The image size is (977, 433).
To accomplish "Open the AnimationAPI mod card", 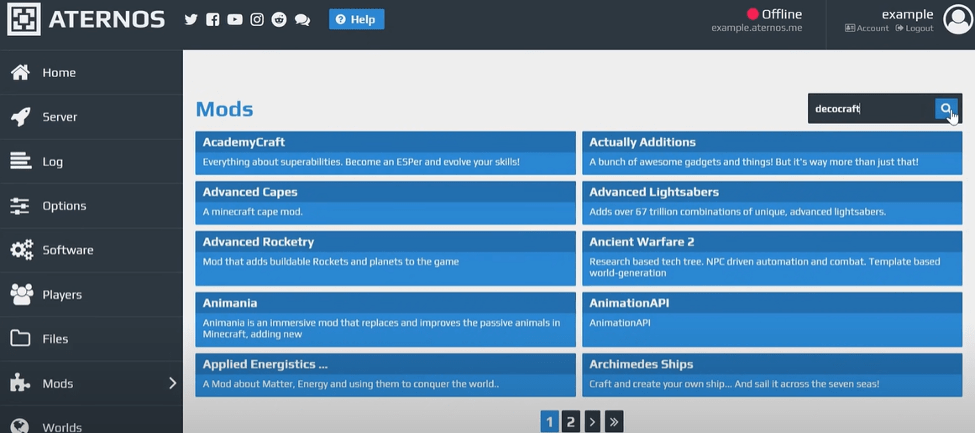I will point(772,320).
